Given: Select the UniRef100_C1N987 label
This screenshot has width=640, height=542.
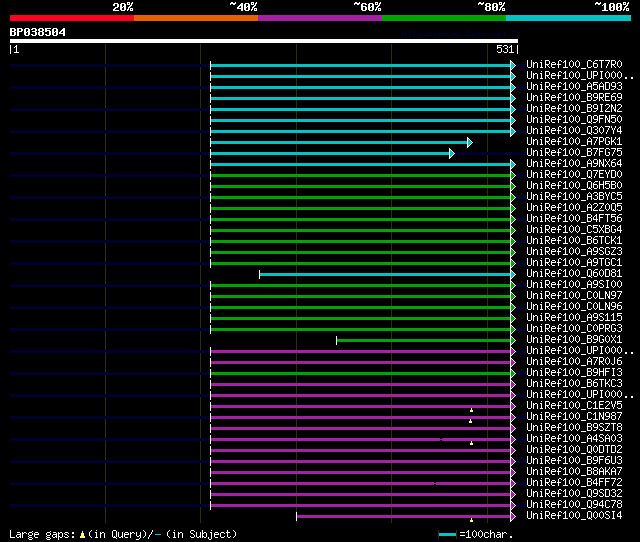Looking at the screenshot, I should (x=574, y=417).
